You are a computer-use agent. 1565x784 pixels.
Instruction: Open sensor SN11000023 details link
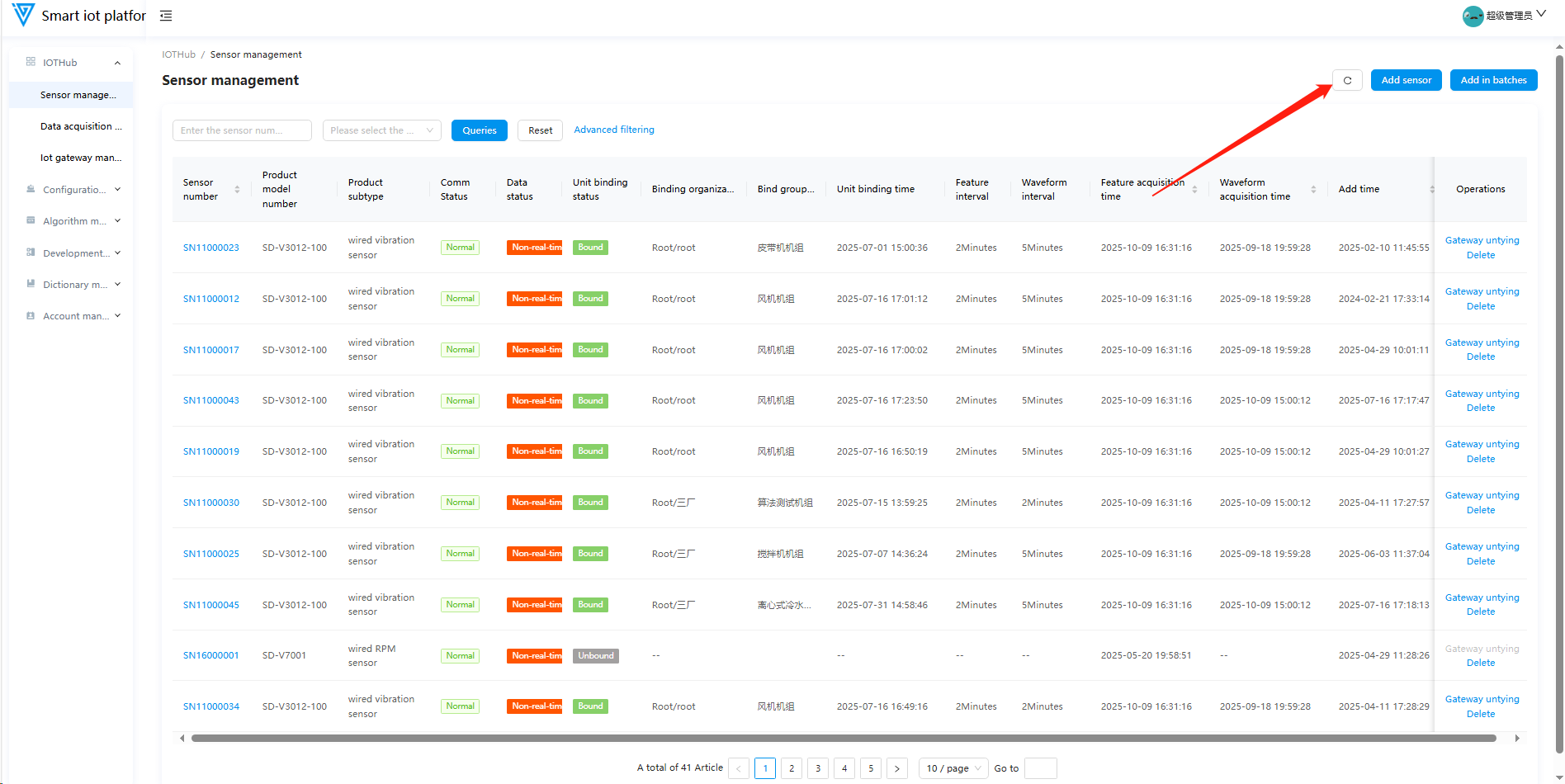(x=211, y=248)
